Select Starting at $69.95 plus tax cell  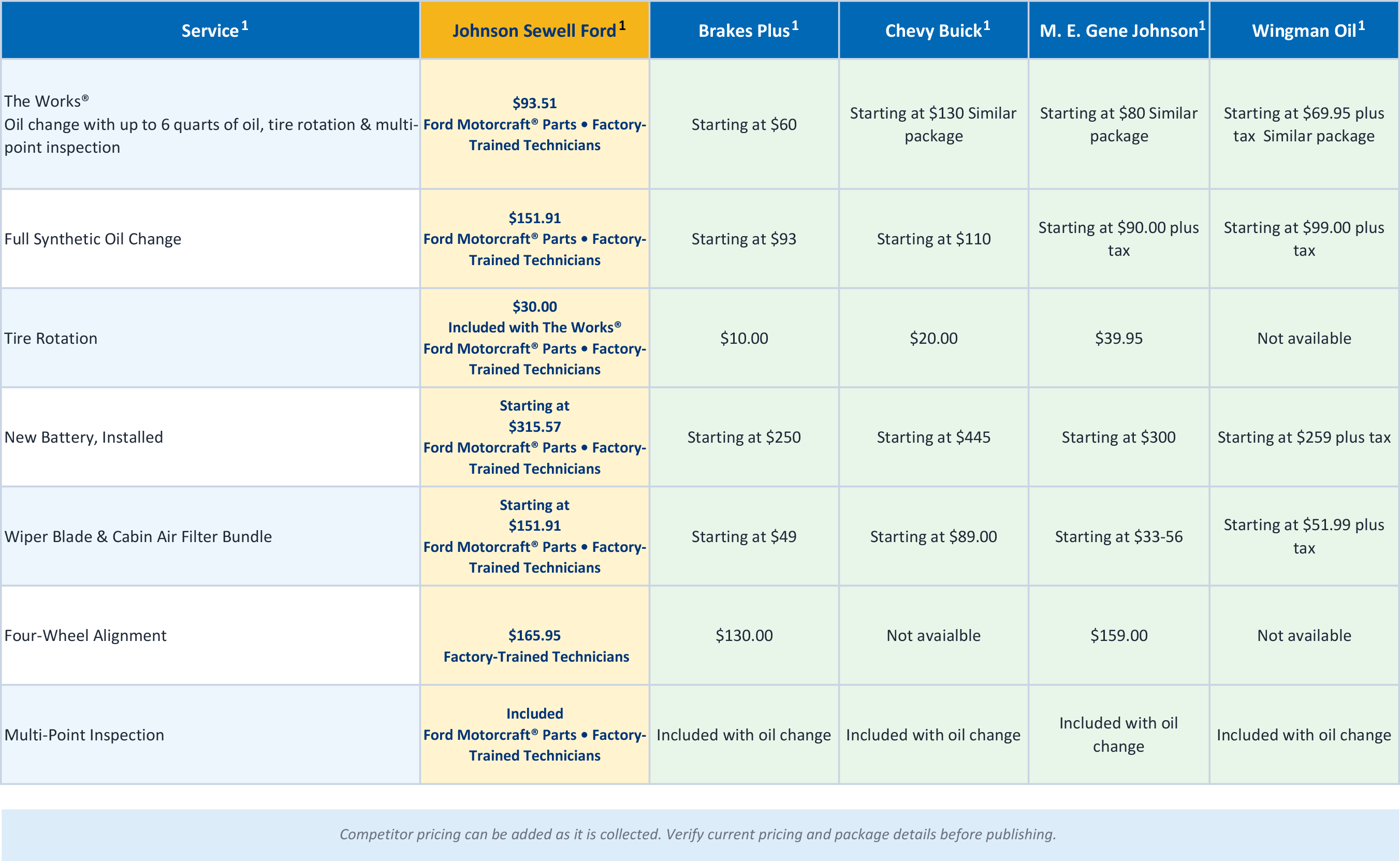click(x=1304, y=124)
